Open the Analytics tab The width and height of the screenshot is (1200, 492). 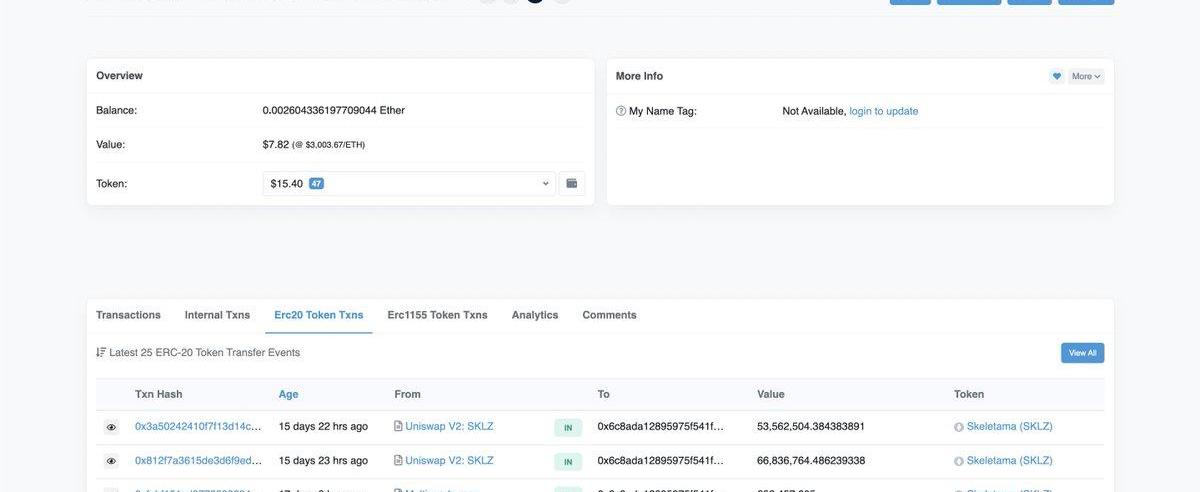535,315
